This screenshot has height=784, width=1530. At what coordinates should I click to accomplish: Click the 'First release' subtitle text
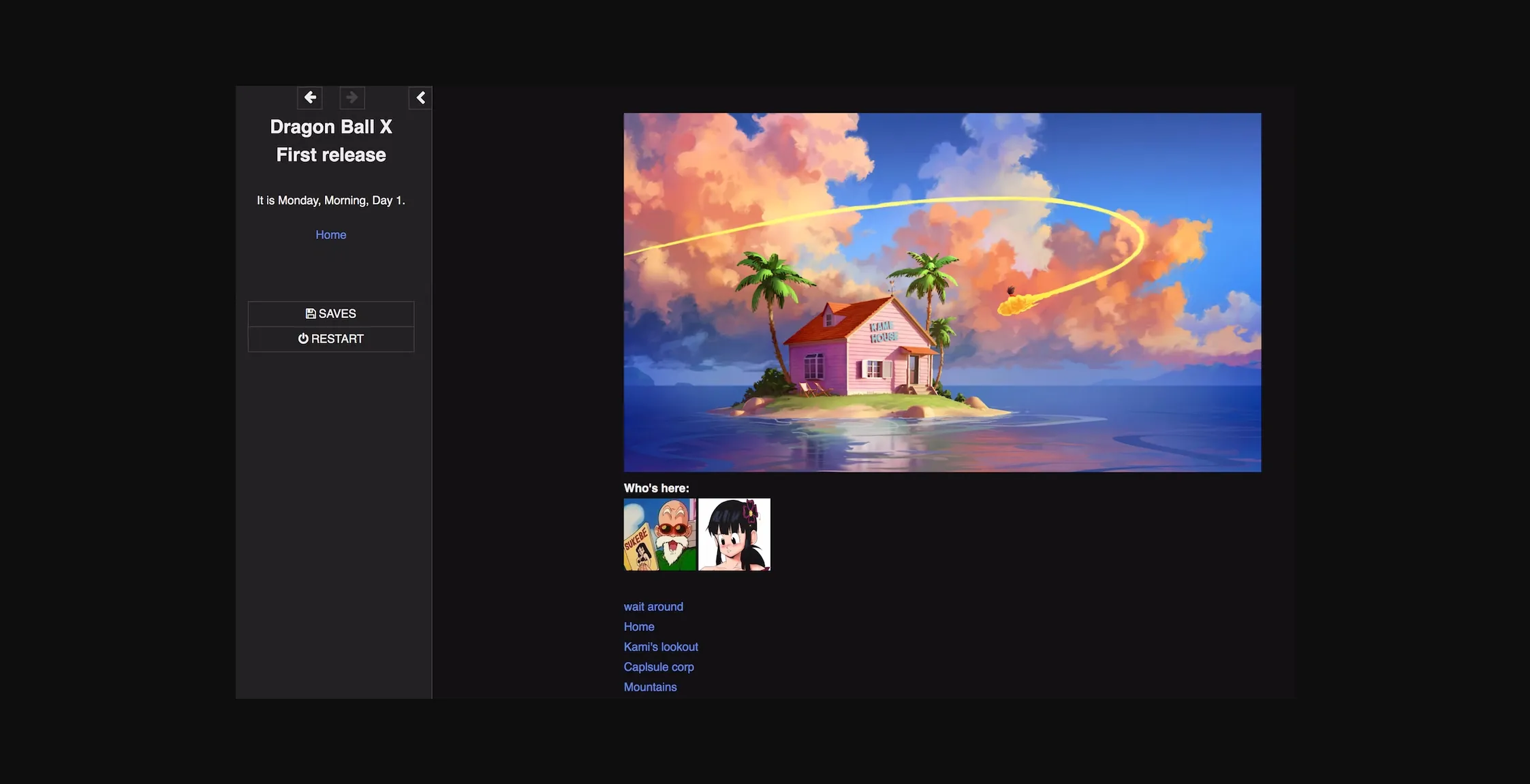click(x=331, y=154)
